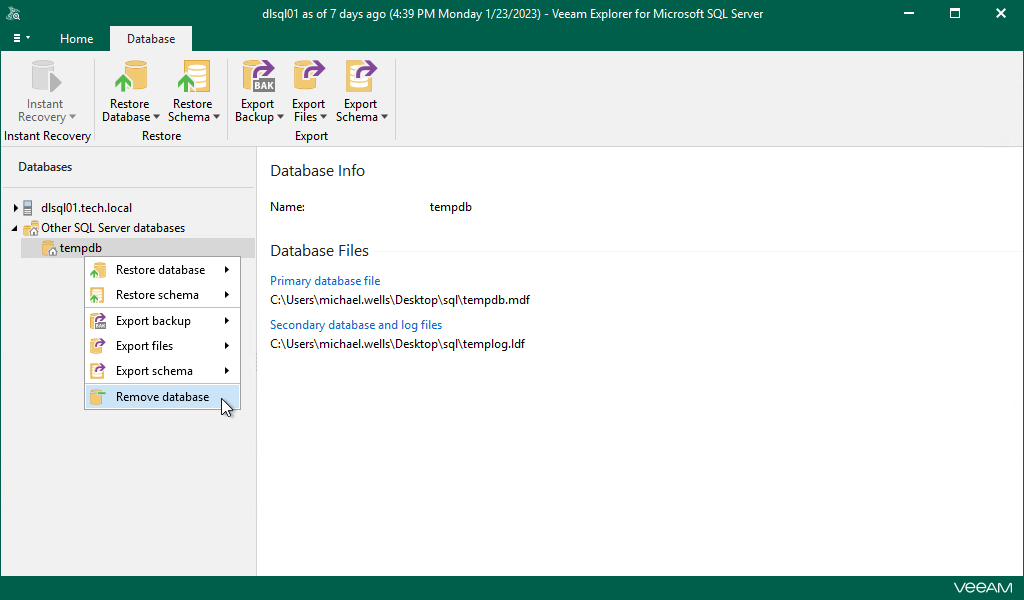This screenshot has height=600, width=1024.
Task: Open the main application menu button
Action: coord(22,39)
